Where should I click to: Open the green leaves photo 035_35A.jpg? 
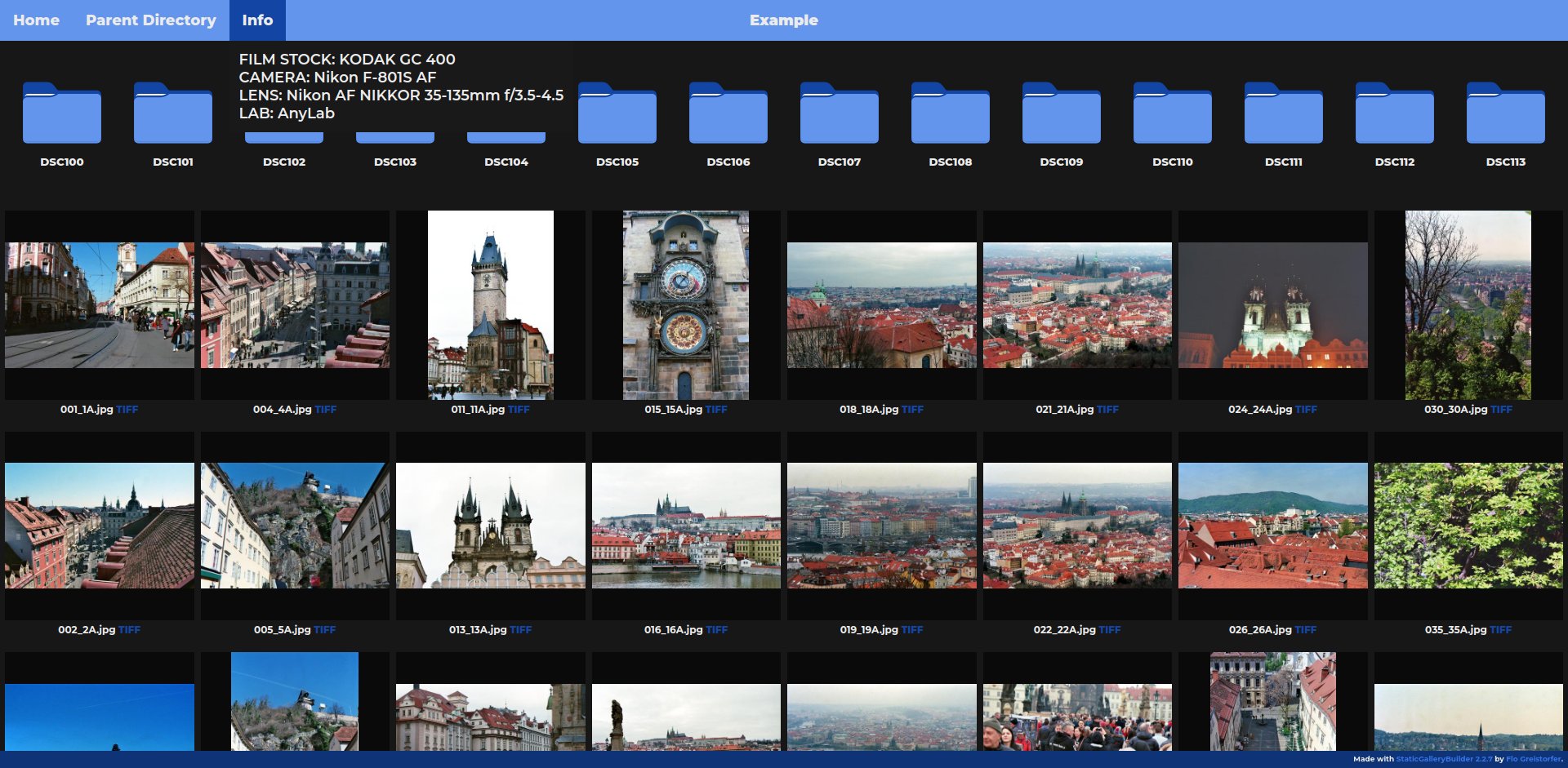[x=1468, y=526]
